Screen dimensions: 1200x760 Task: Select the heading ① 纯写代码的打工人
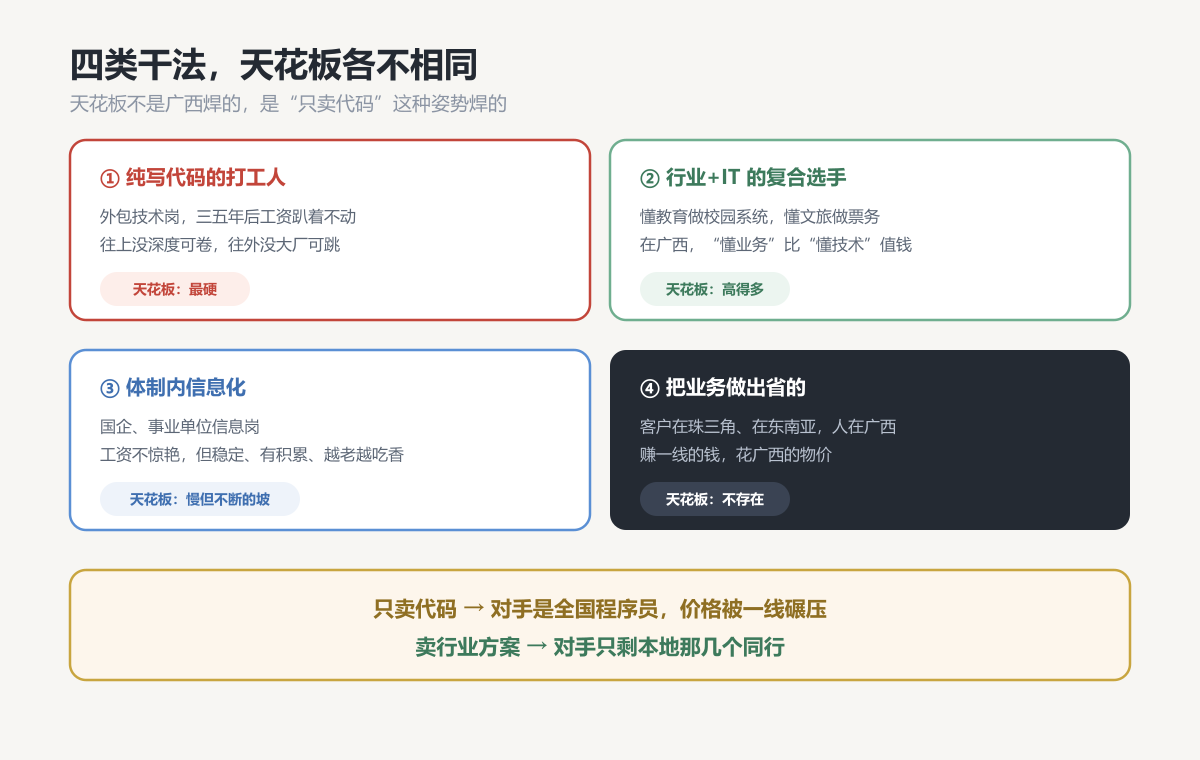pyautogui.click(x=193, y=178)
